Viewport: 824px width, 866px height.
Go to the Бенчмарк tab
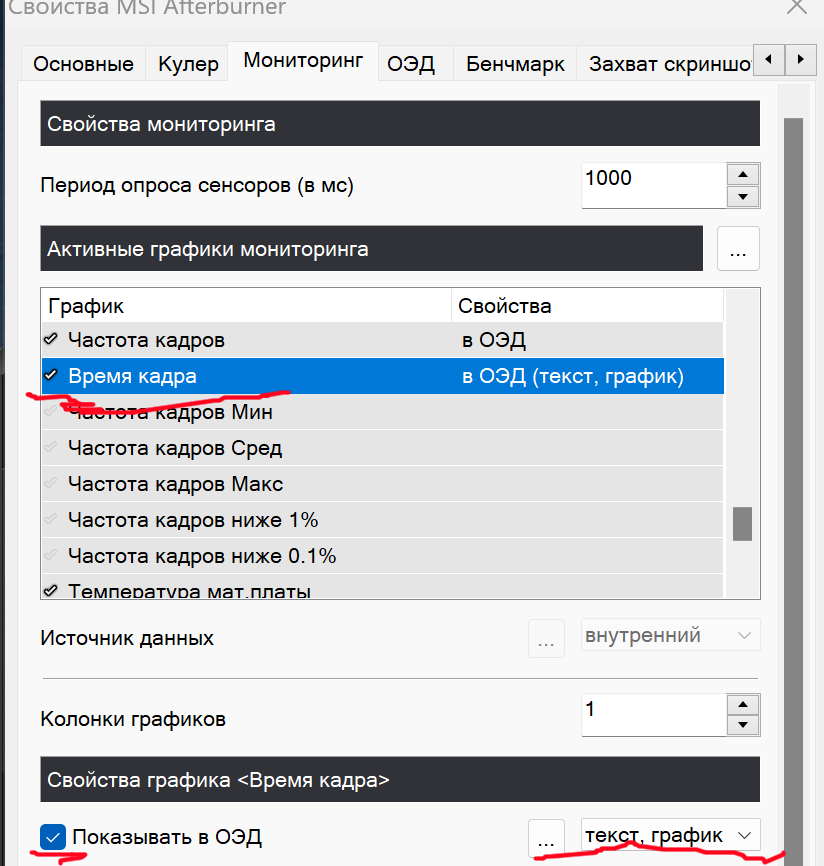pos(515,64)
